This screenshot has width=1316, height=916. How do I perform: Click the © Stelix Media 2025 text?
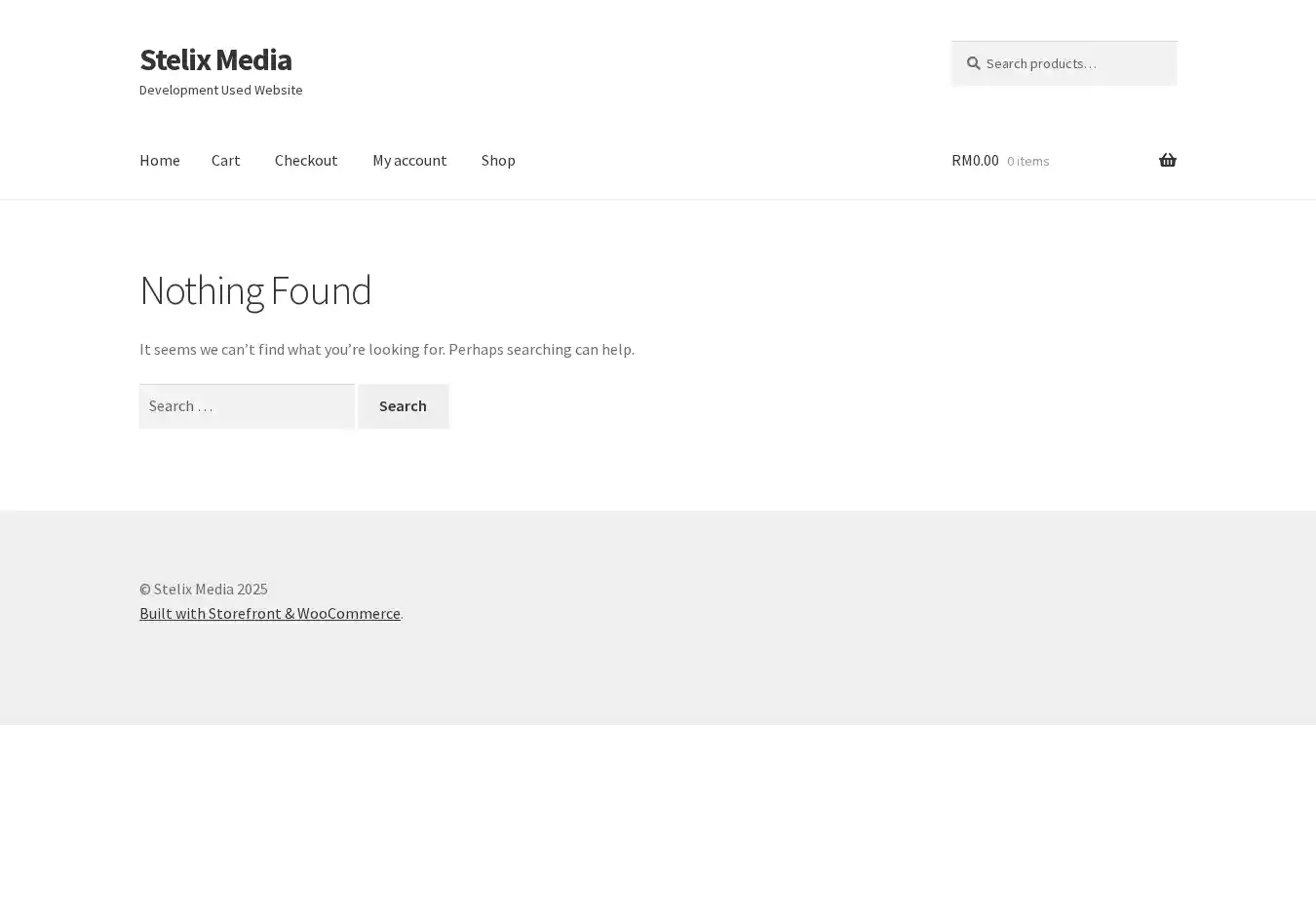click(x=203, y=589)
